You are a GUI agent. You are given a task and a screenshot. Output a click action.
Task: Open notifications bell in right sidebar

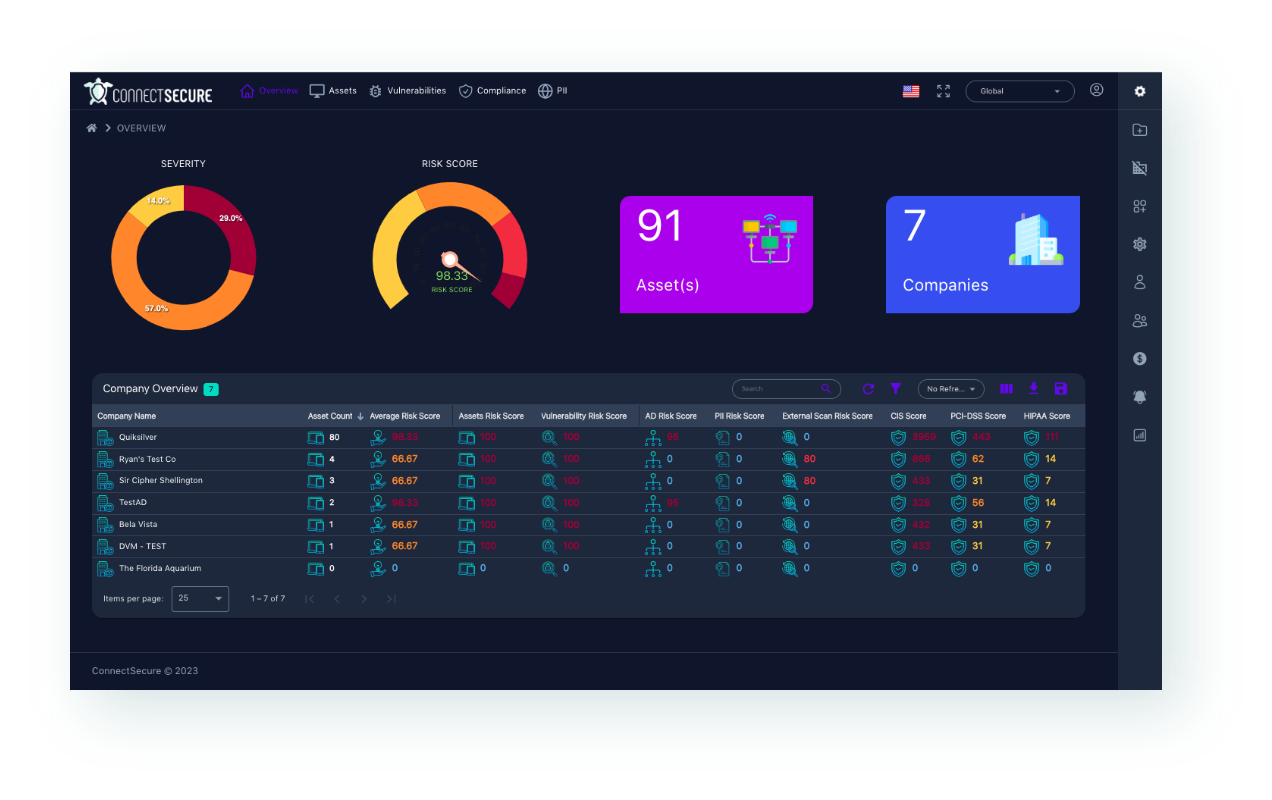pyautogui.click(x=1139, y=397)
